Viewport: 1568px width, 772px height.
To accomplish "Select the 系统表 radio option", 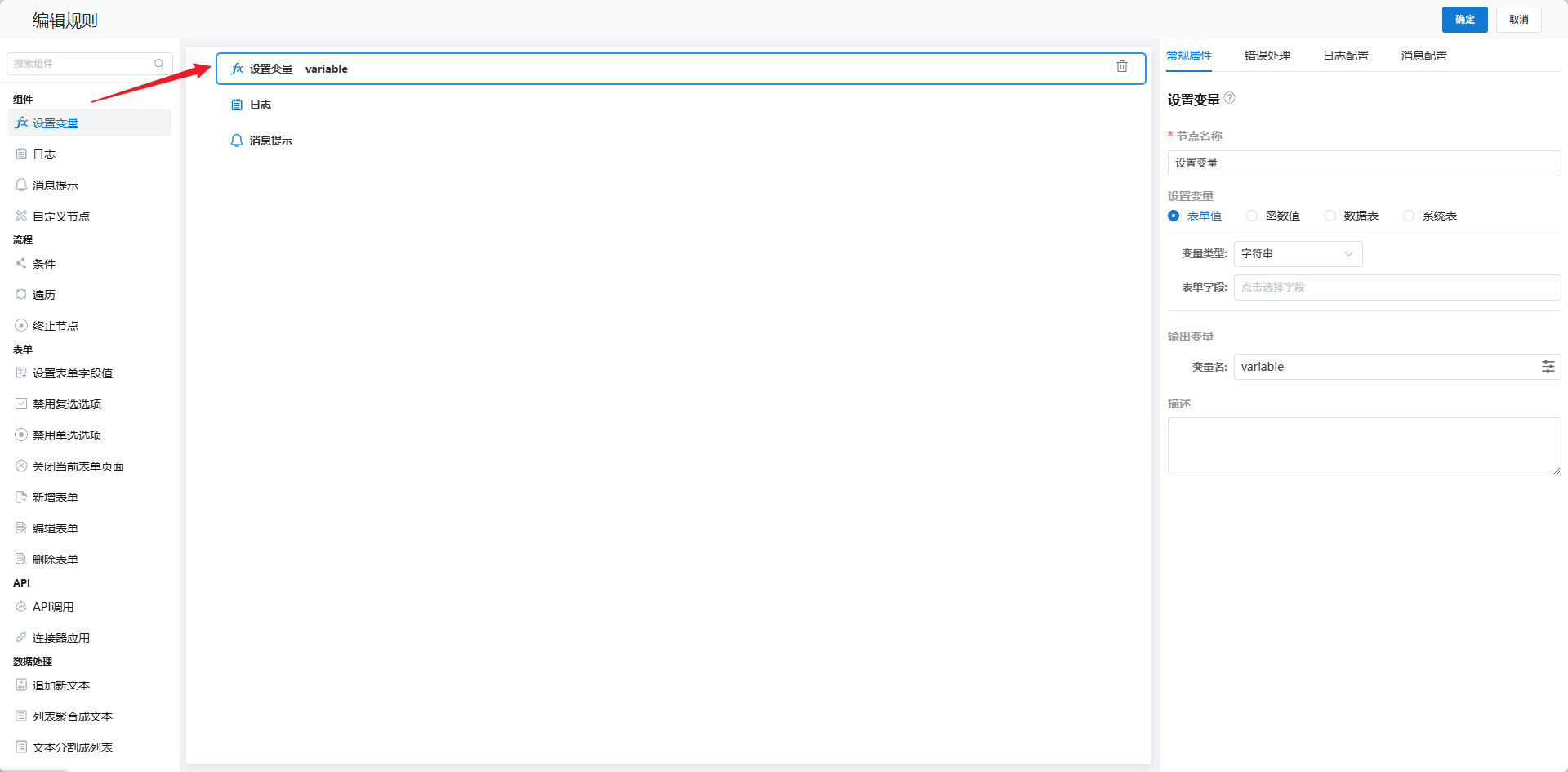I will [x=1409, y=216].
